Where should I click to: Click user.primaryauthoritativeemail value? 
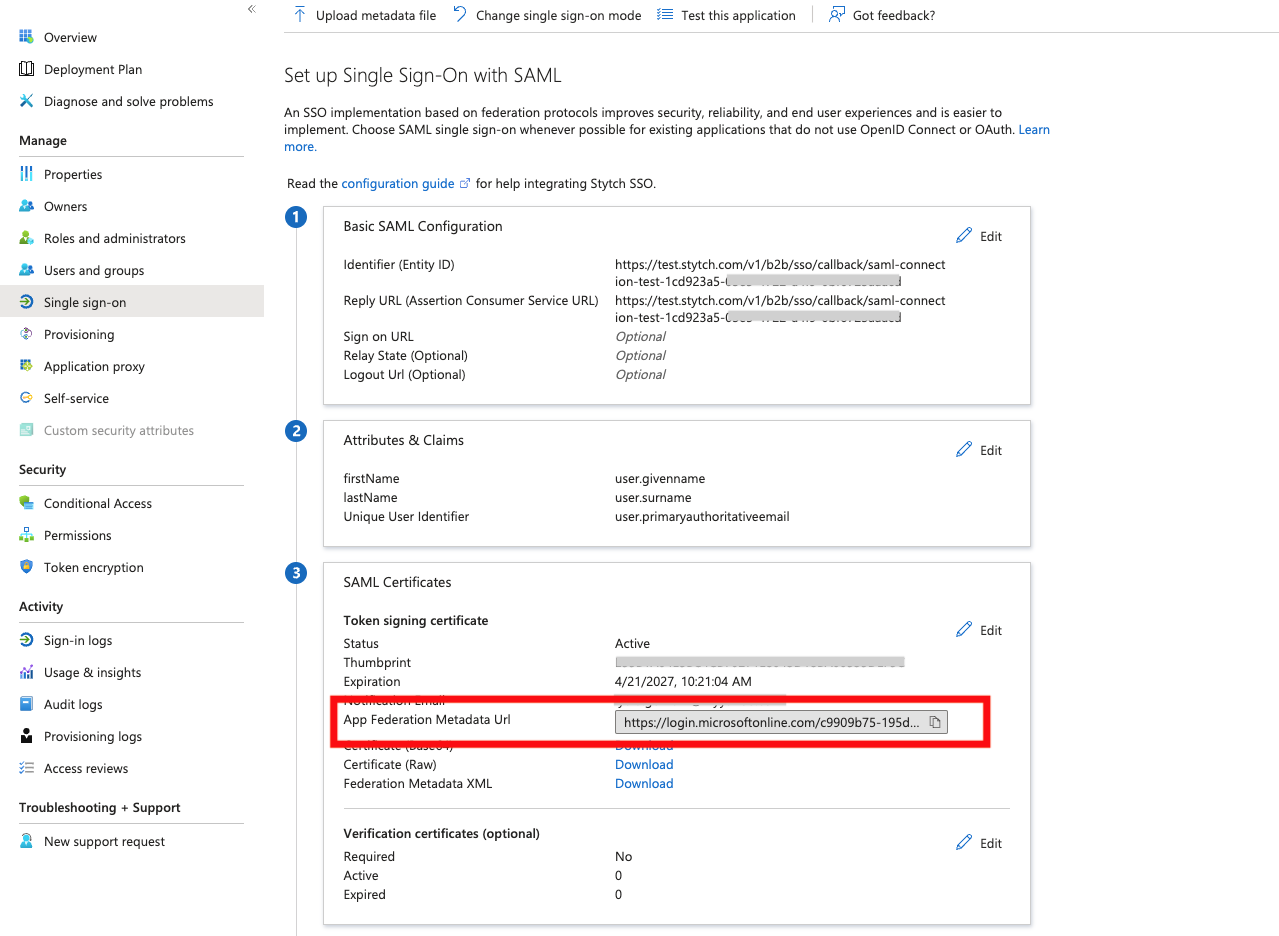tap(702, 517)
